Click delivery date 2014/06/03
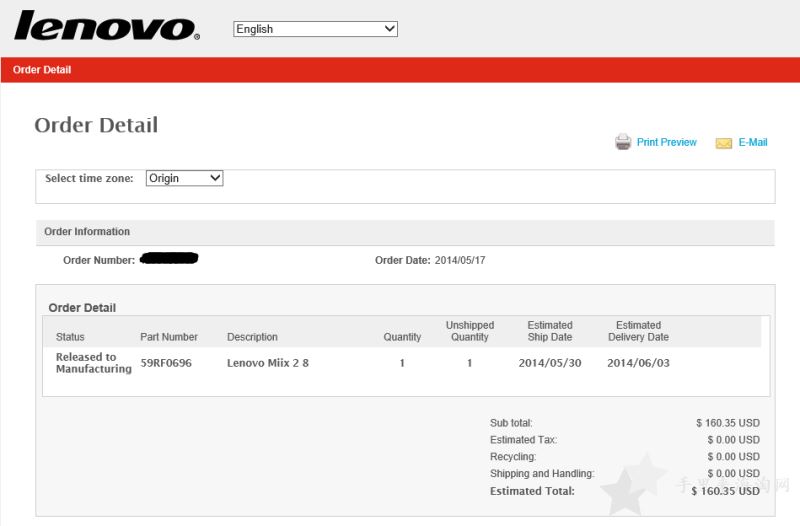 click(x=638, y=363)
